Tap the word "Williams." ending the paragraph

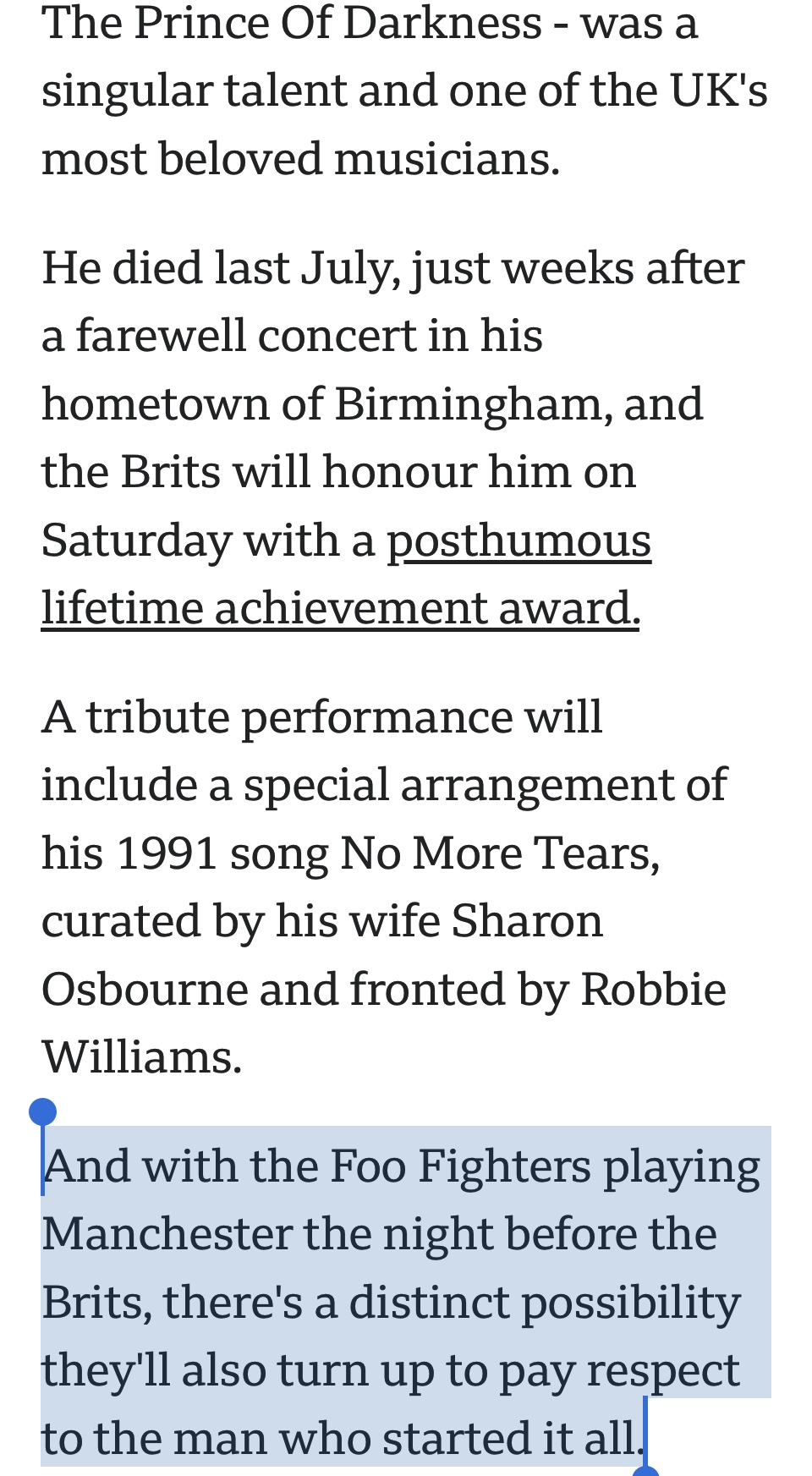[x=142, y=1056]
